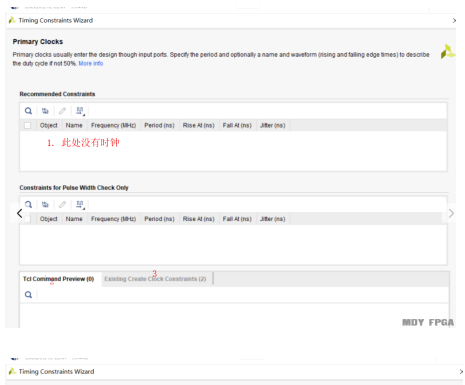Open Existing Create Clock Constraints (2) tab
The image size is (465, 385).
click(x=155, y=279)
